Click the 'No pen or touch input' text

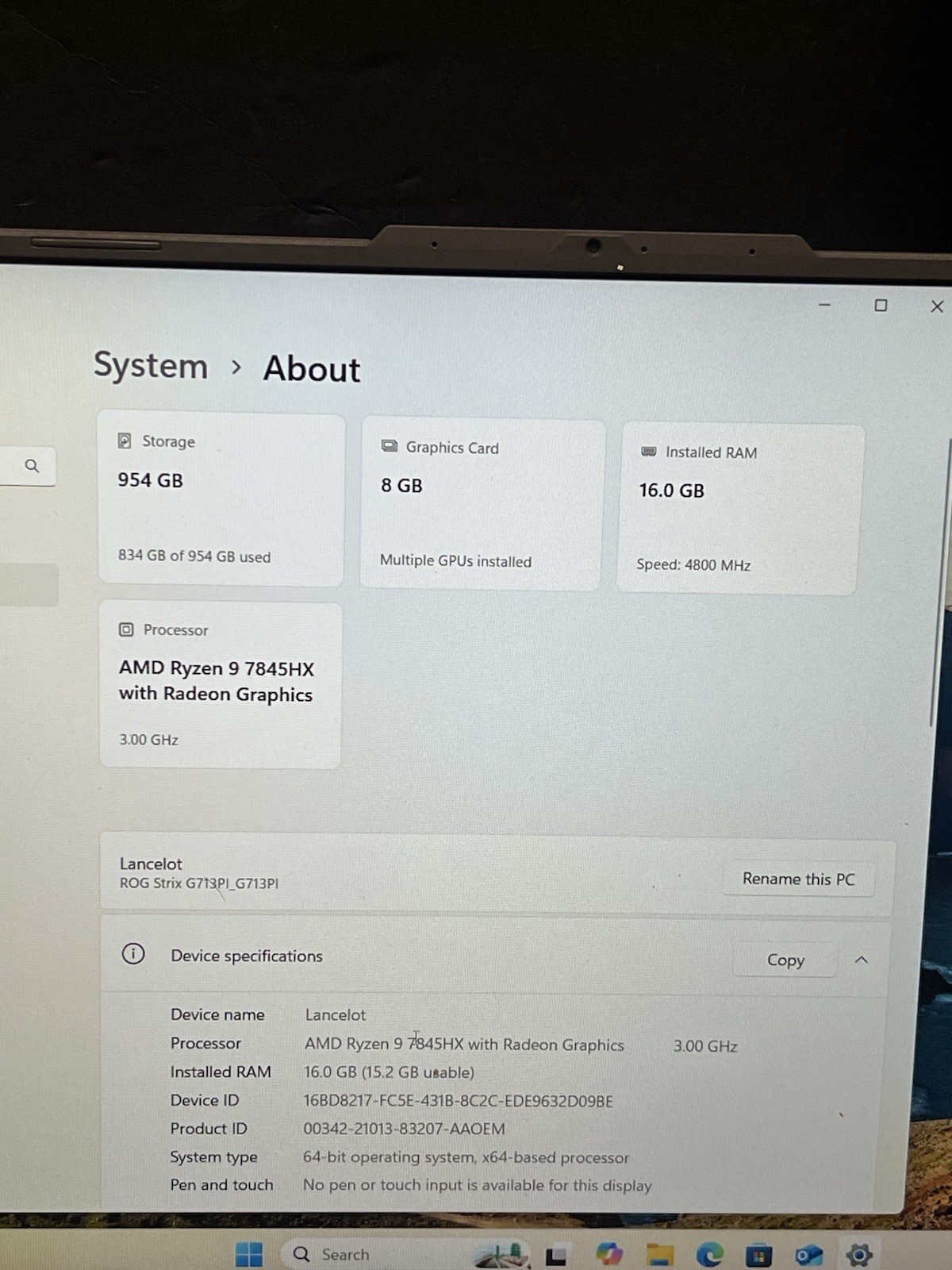click(x=477, y=1185)
